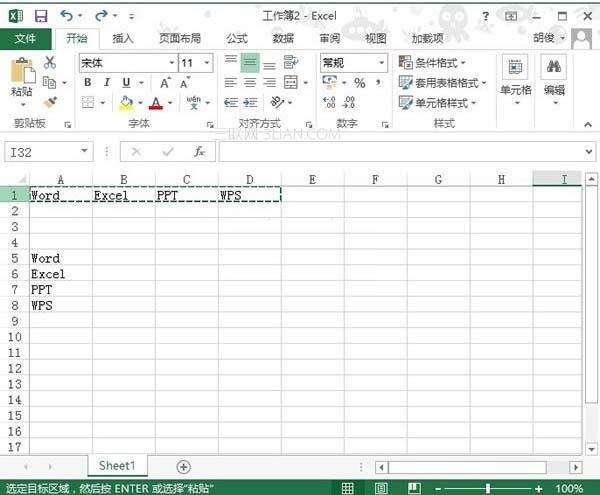Switch to the 公式 tab

tap(236, 39)
